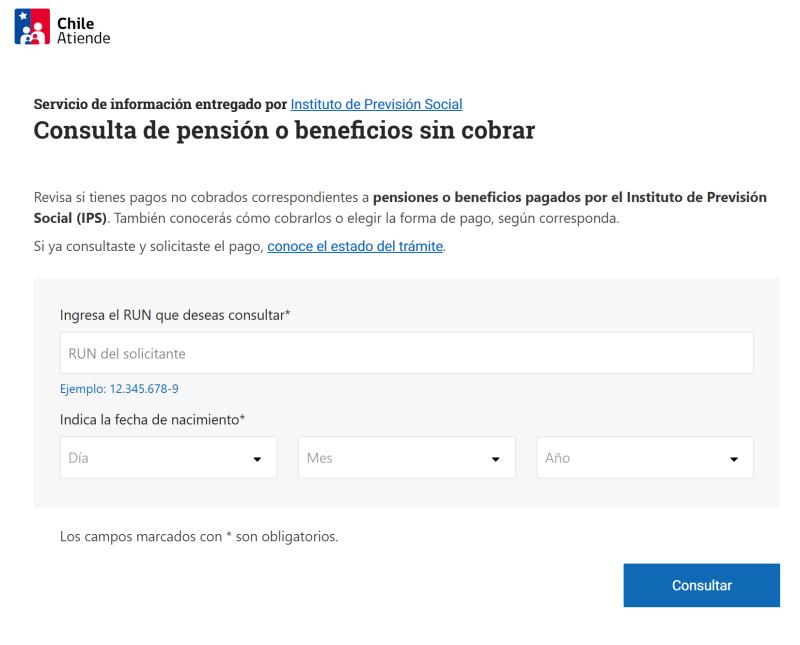Open the Mes dropdown
Screen dimensions: 800x645
[406, 458]
